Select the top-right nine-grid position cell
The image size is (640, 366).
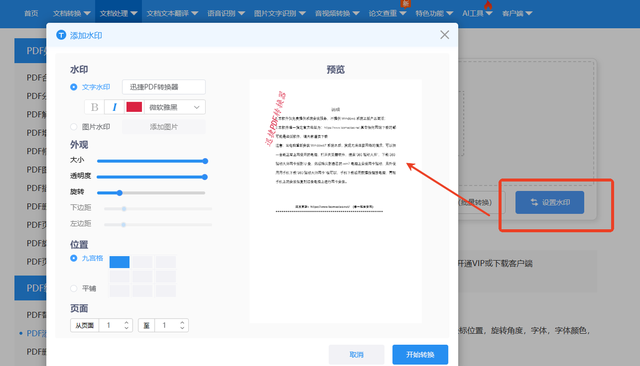tap(166, 262)
